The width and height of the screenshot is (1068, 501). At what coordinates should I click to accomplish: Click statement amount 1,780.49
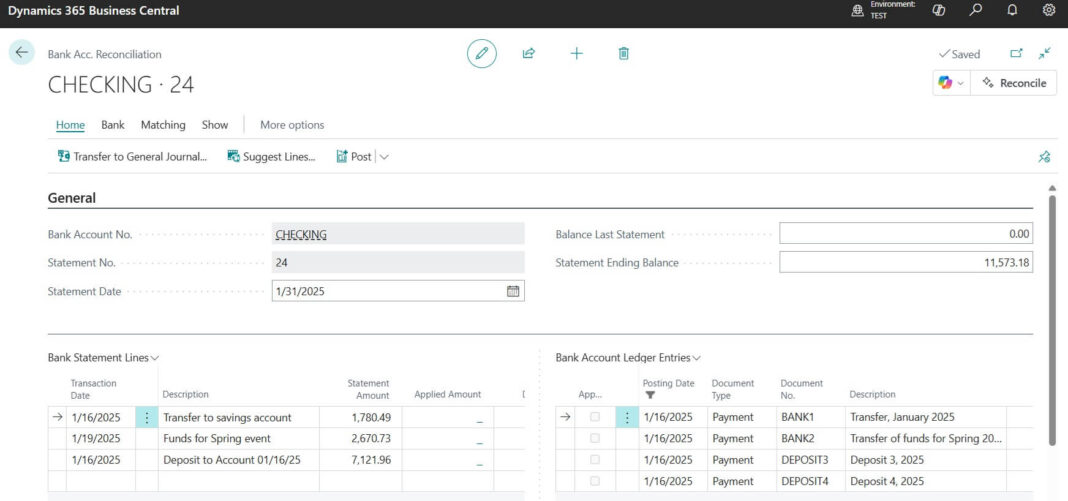(x=369, y=417)
